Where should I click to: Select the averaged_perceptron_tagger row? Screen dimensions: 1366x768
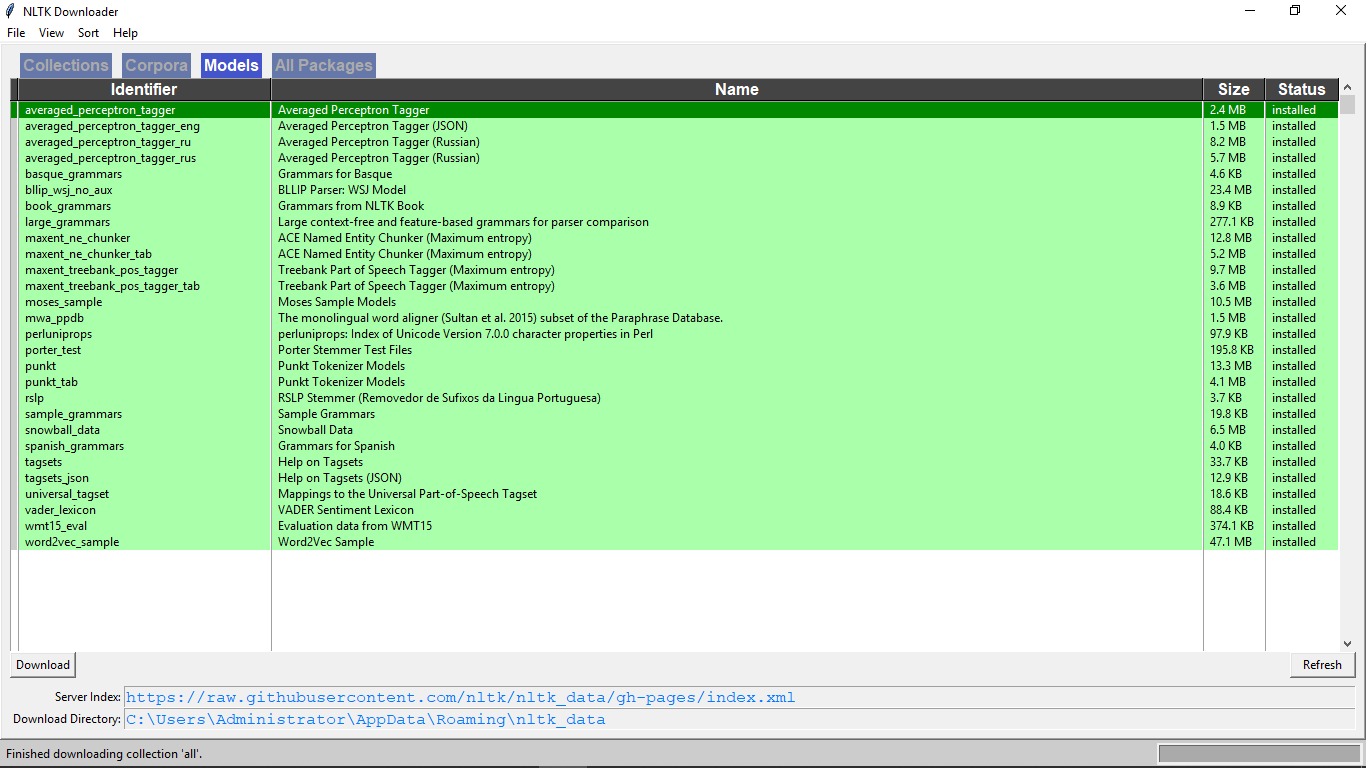[x=678, y=110]
